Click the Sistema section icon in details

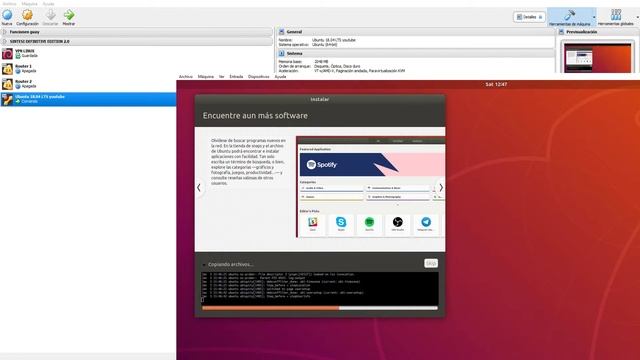pyautogui.click(x=281, y=53)
